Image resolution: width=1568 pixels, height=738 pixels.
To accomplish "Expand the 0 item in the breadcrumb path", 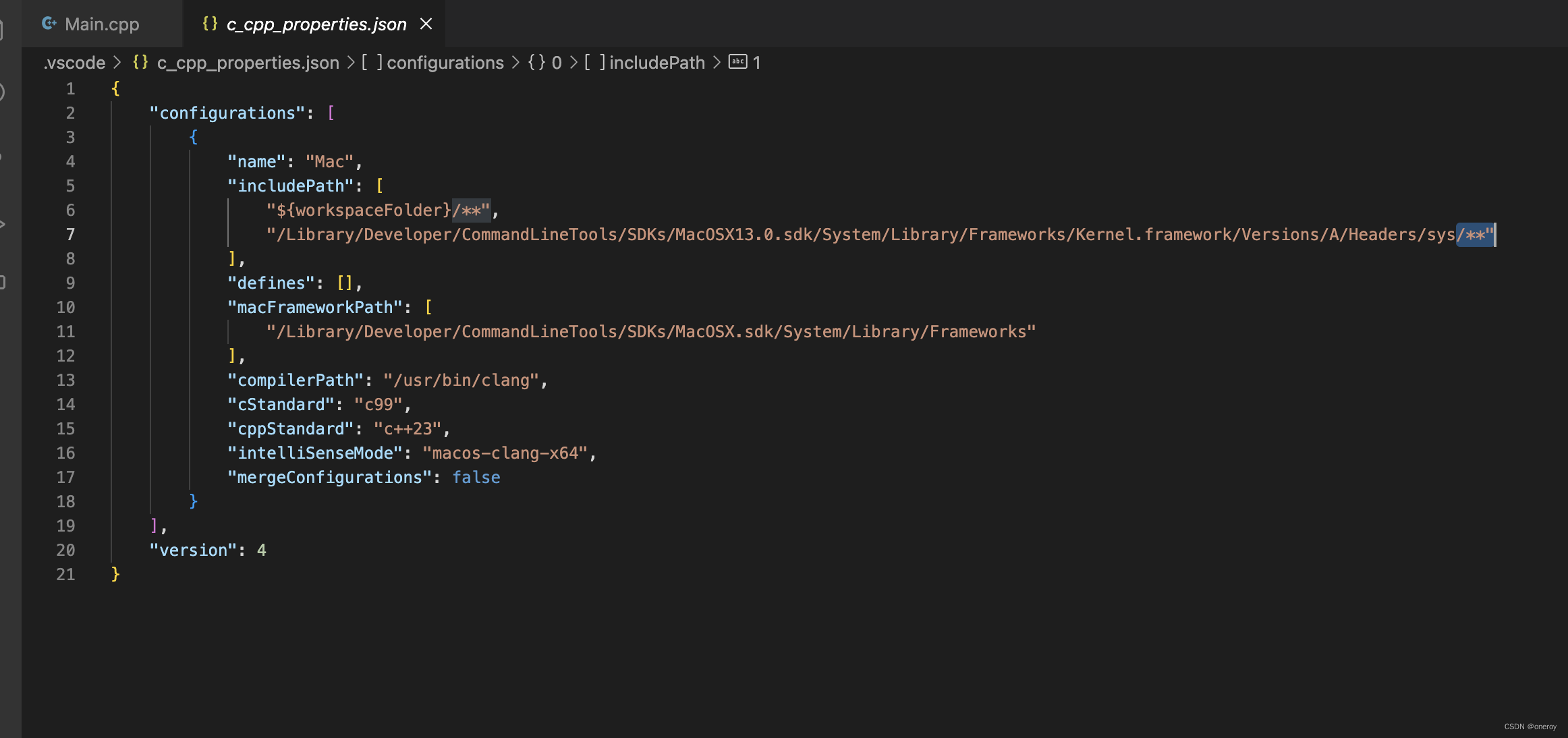I will tap(557, 62).
